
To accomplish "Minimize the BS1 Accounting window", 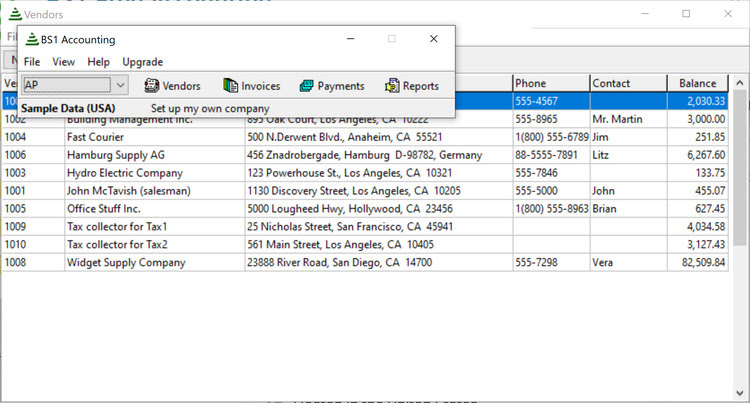I will coord(351,39).
